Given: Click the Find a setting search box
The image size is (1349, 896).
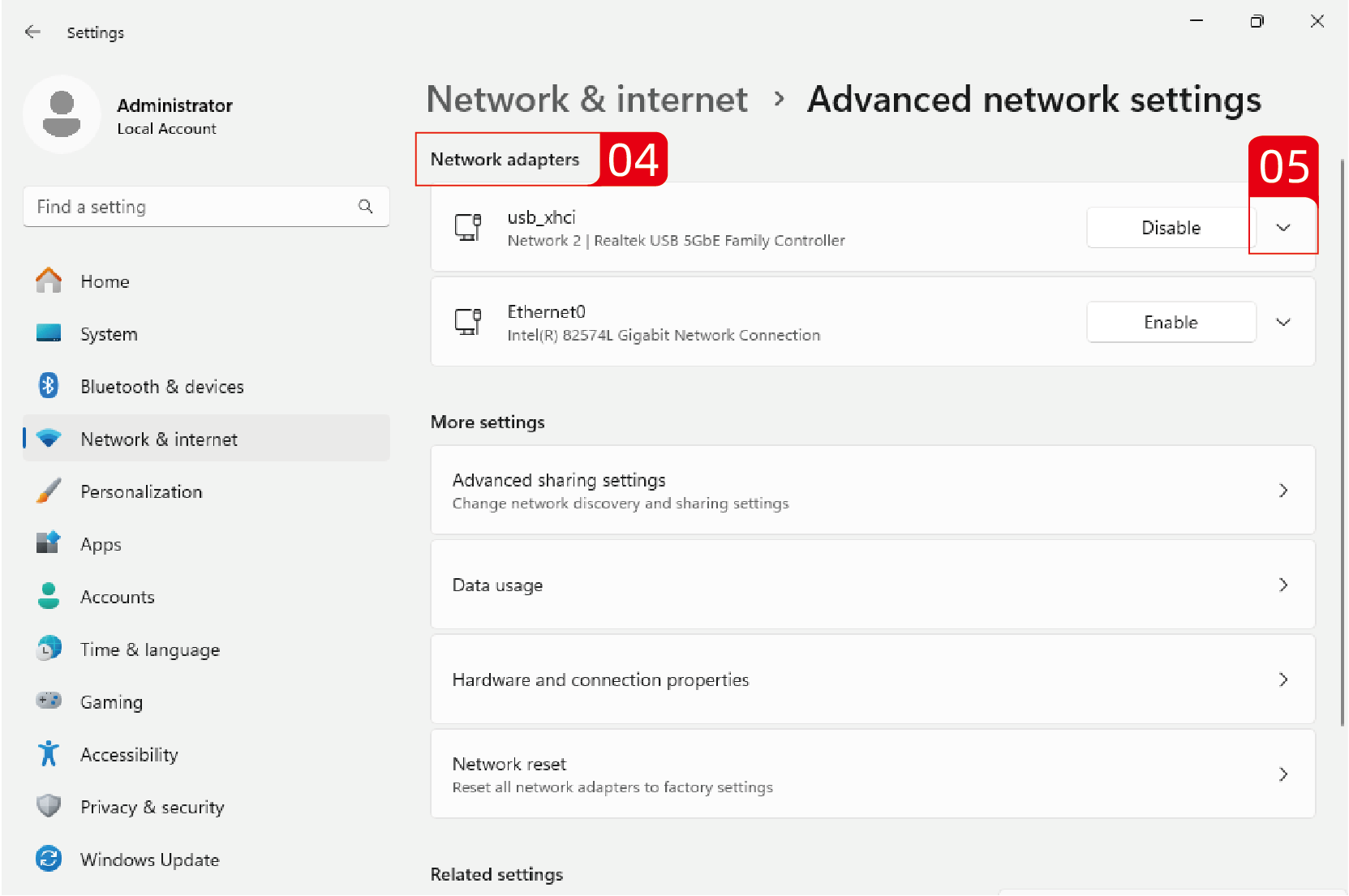Looking at the screenshot, I should click(x=191, y=207).
